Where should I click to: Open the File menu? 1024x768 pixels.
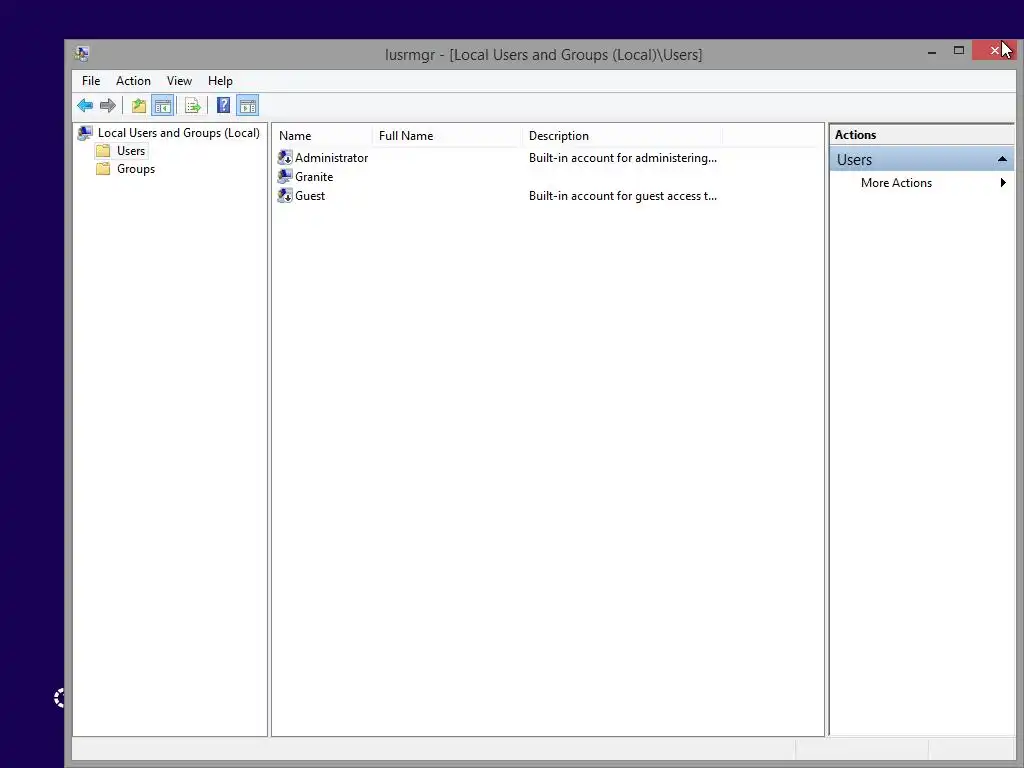pos(91,81)
